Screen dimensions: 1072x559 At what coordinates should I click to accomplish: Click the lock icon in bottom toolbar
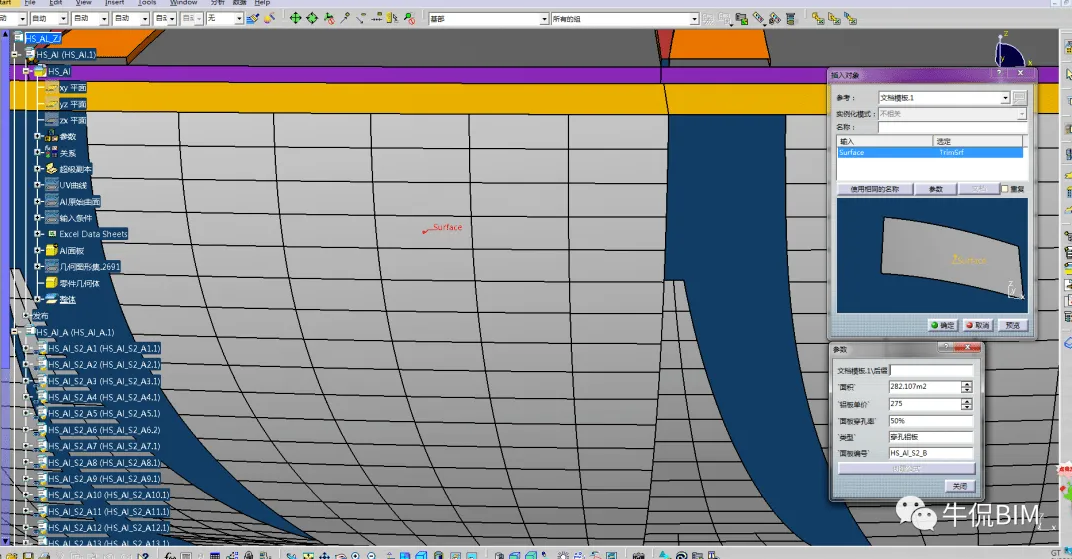tap(248, 555)
